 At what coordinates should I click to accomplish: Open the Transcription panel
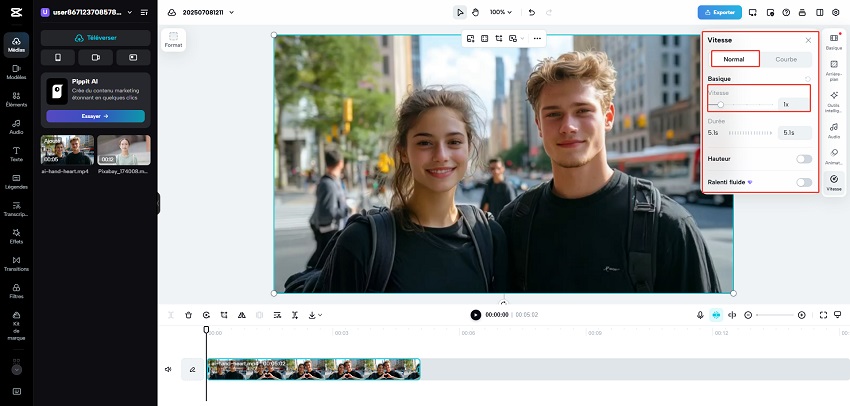[16, 209]
